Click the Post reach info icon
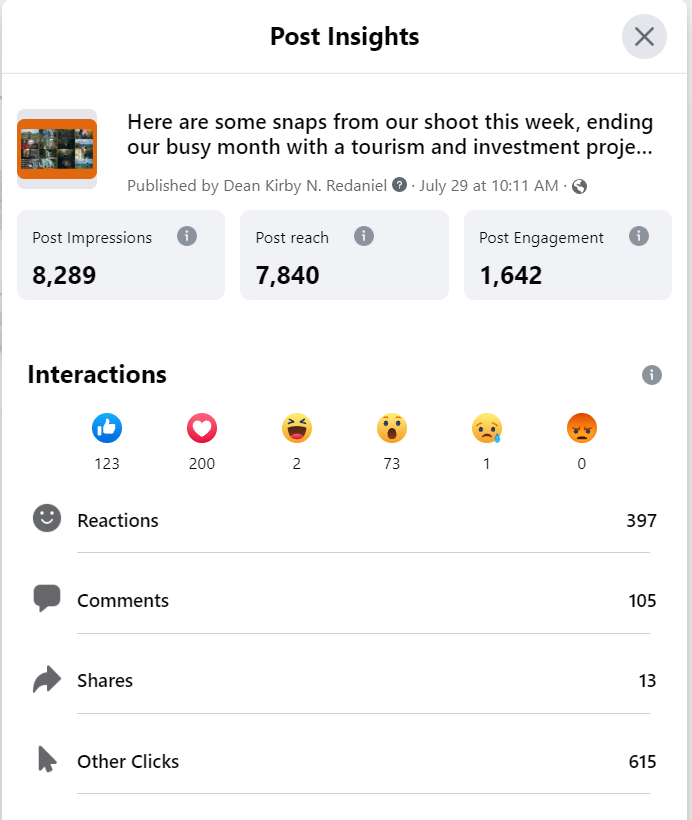Viewport: 692px width, 820px height. [364, 237]
